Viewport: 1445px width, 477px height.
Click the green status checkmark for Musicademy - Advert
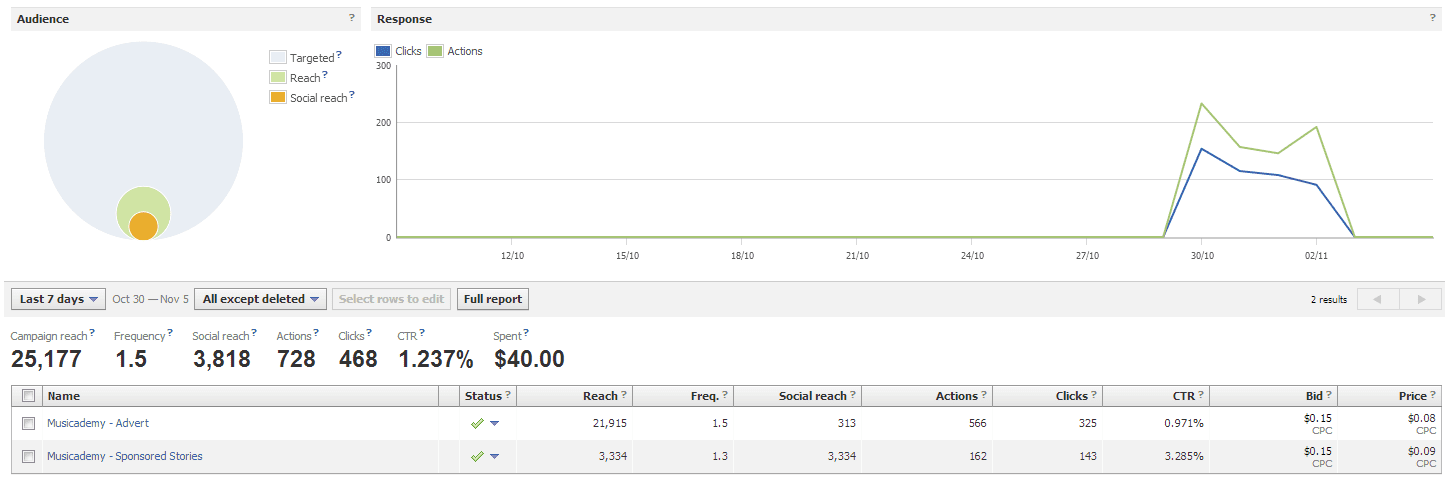pyautogui.click(x=477, y=423)
